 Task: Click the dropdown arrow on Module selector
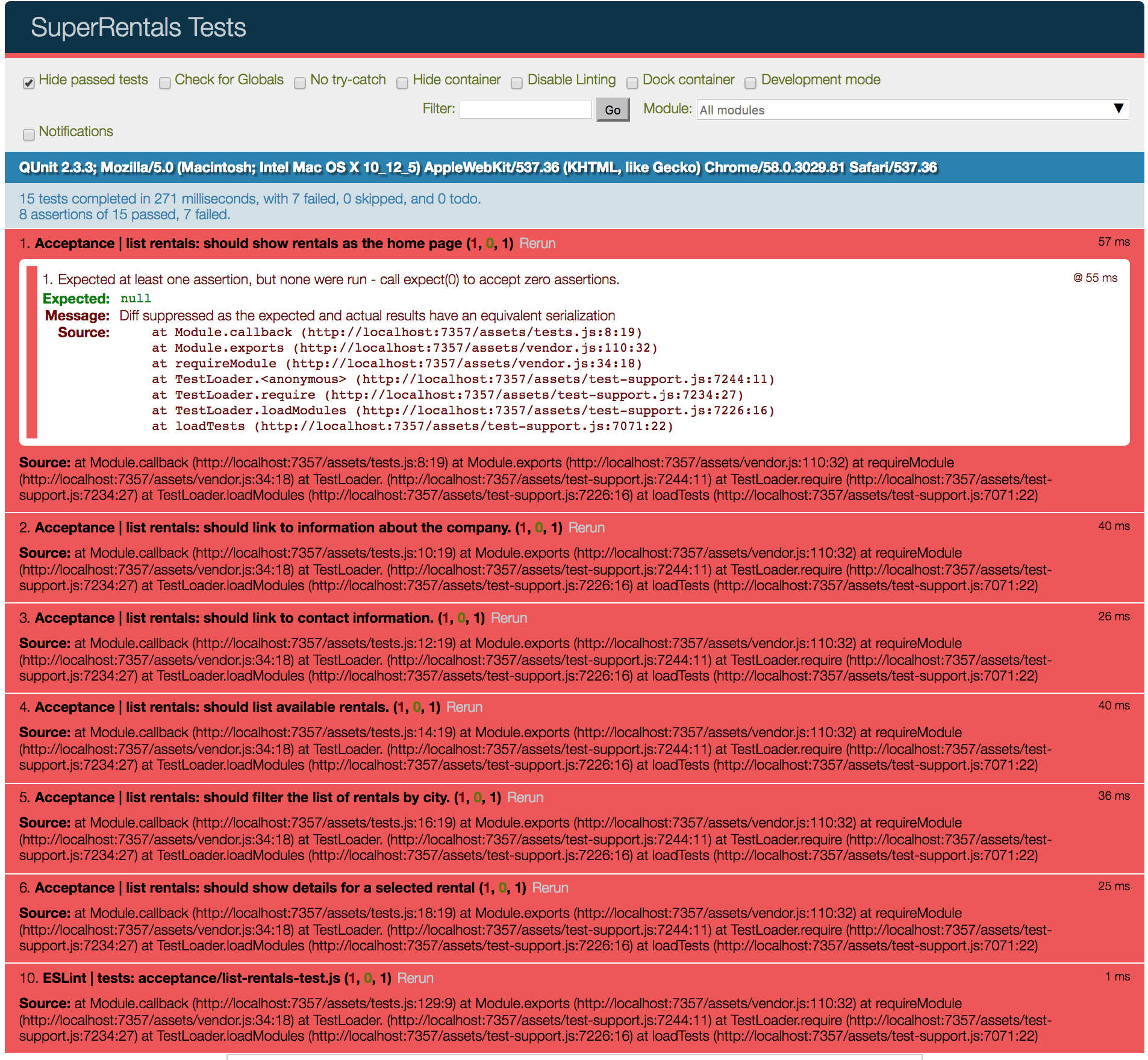click(1119, 110)
